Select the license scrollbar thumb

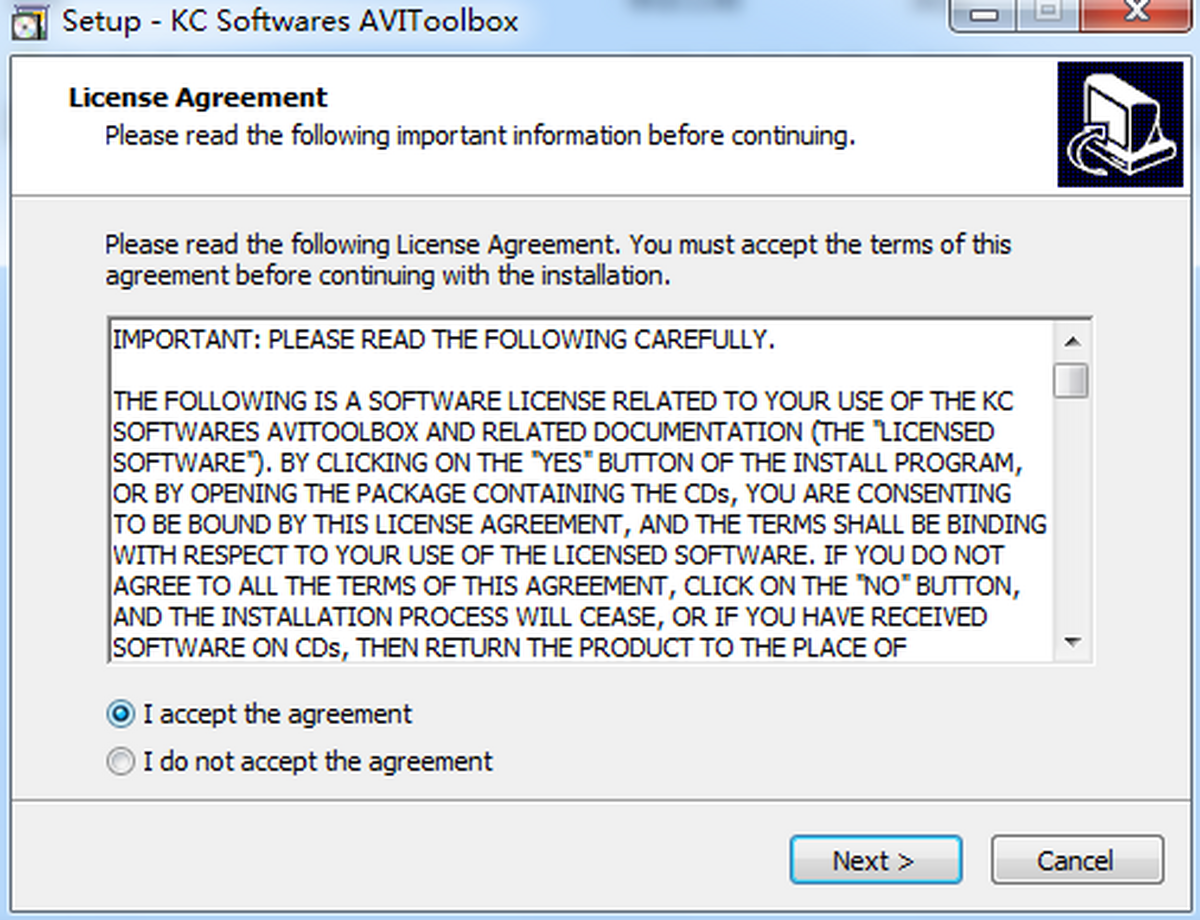click(1073, 380)
